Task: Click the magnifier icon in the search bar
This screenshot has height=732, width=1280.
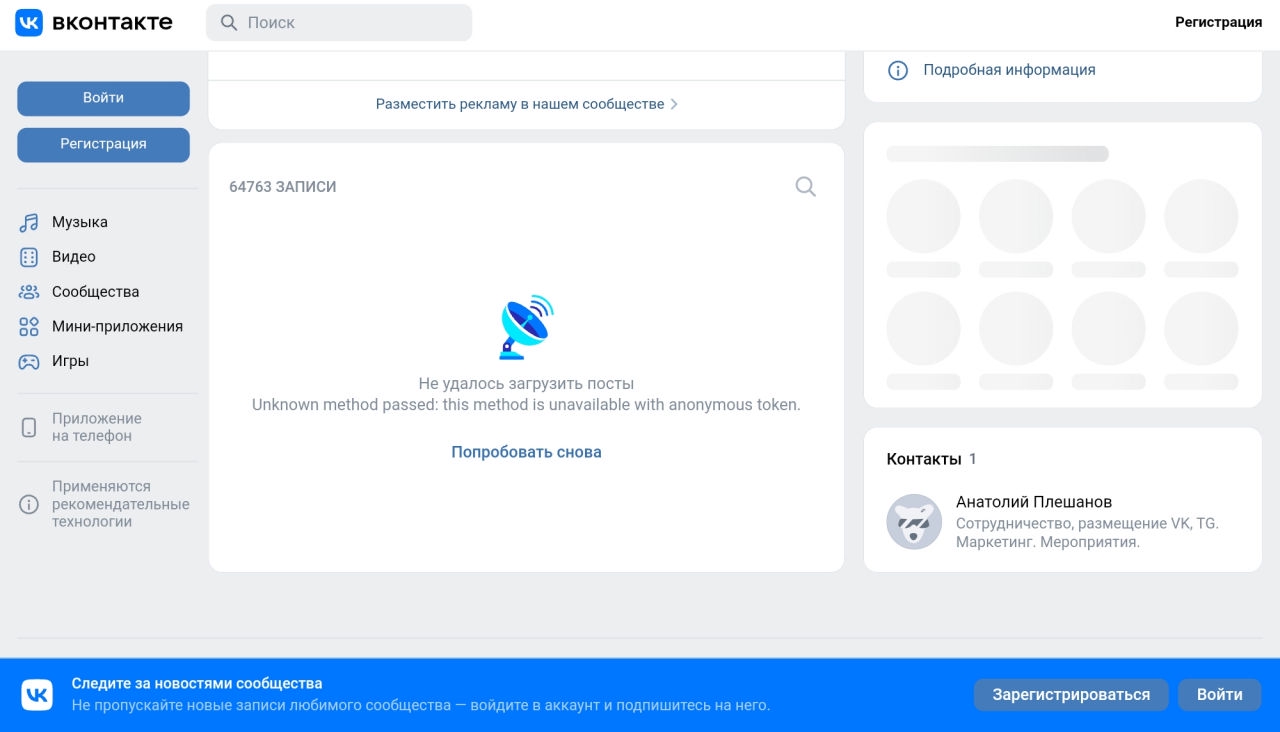Action: [x=229, y=22]
